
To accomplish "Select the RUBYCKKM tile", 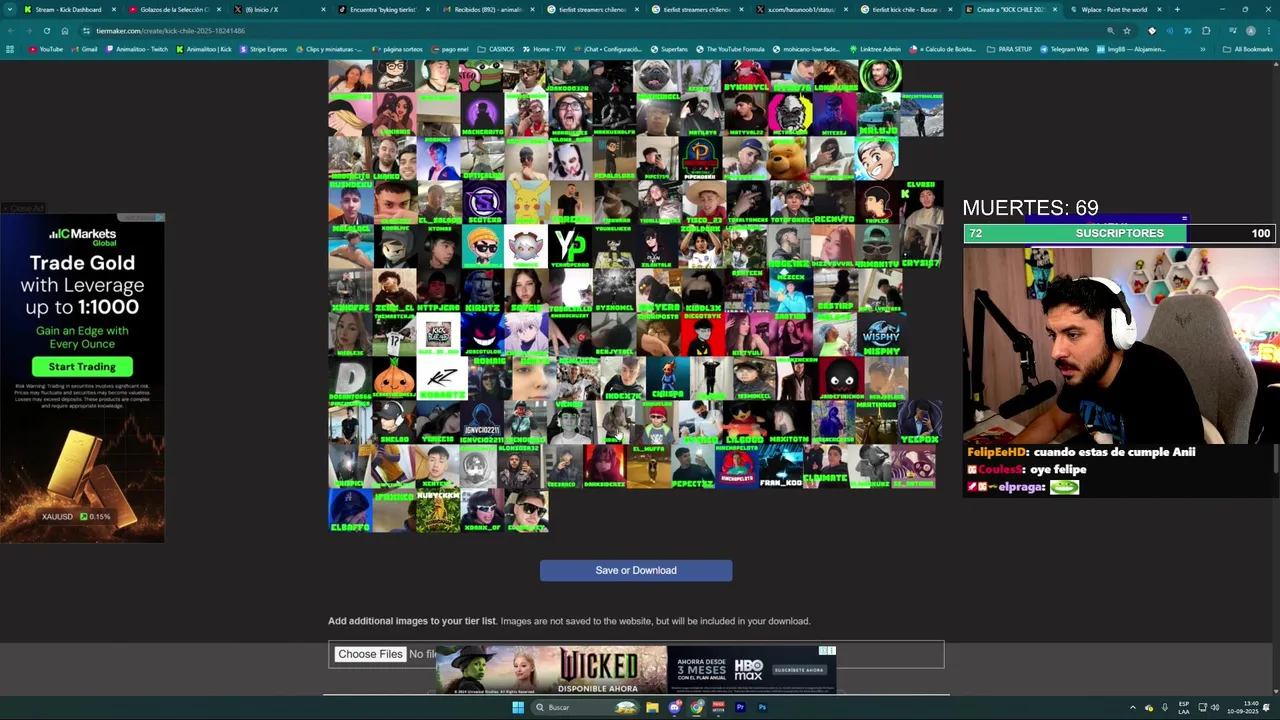I will (438, 511).
